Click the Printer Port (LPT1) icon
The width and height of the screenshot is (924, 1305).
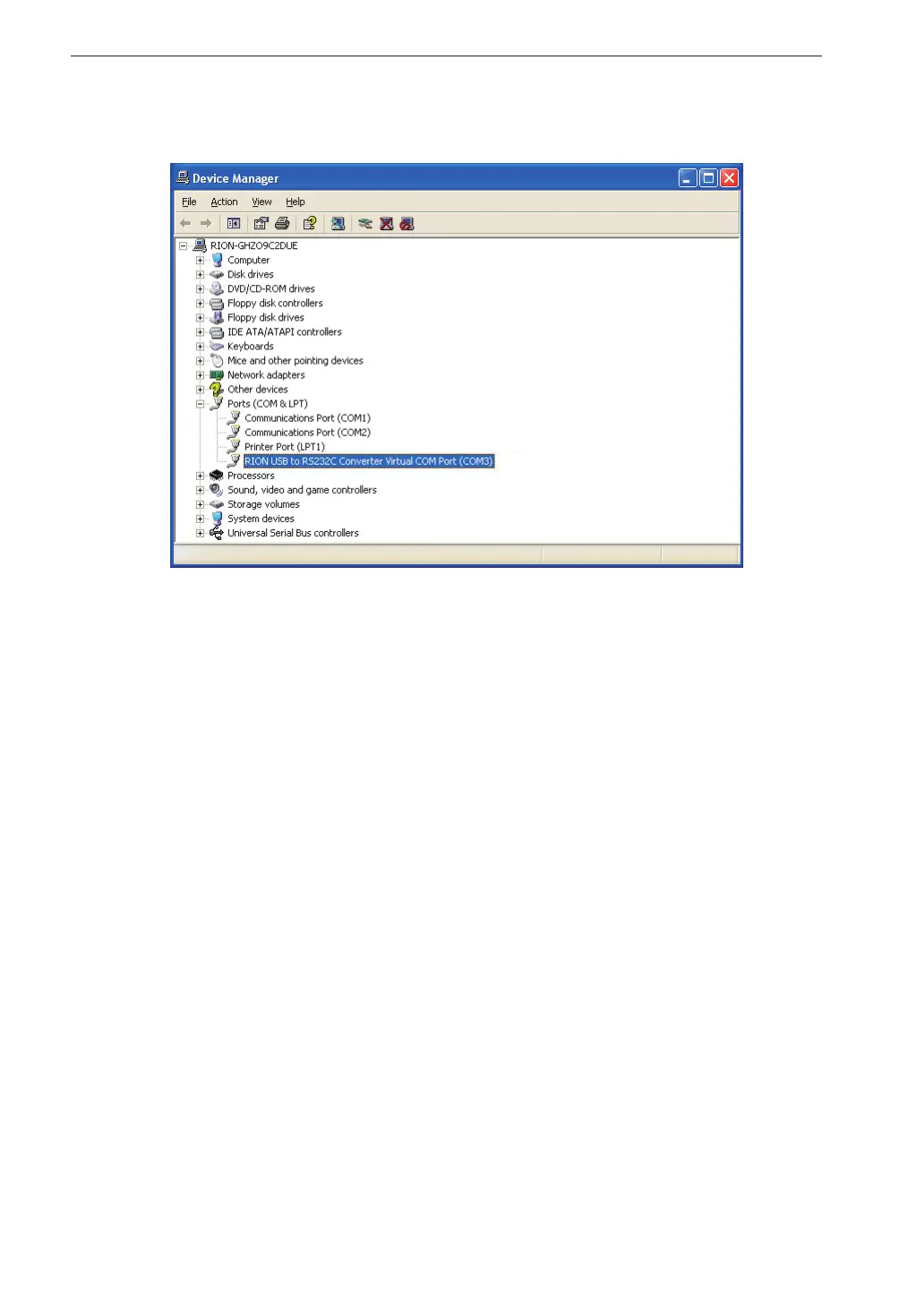(x=234, y=446)
